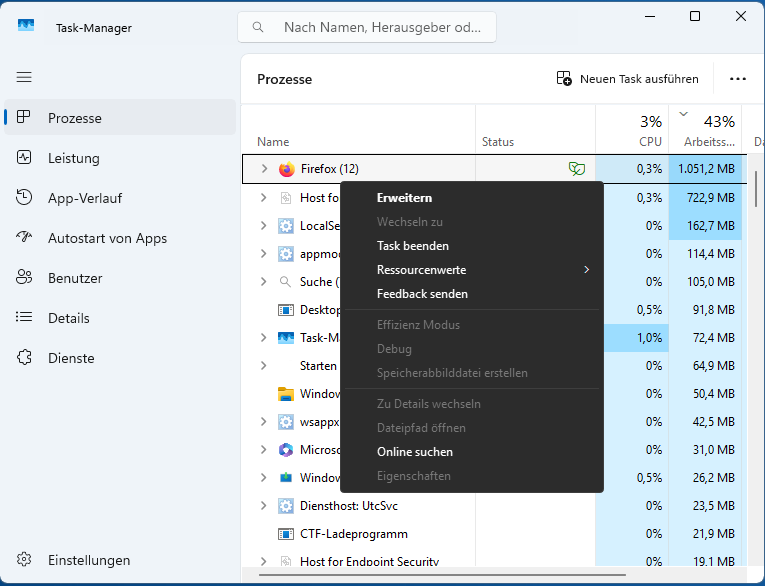The height and width of the screenshot is (586, 765).
Task: Sort by the Status column header
Action: 535,129
